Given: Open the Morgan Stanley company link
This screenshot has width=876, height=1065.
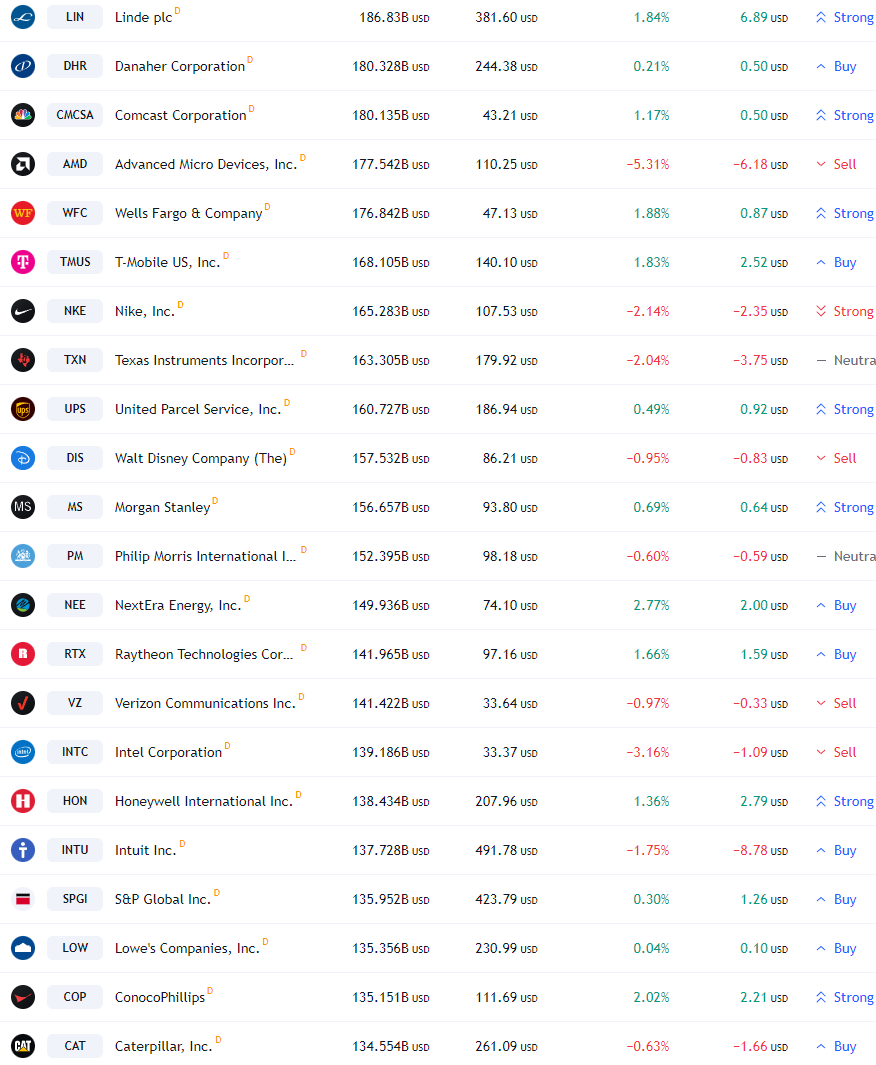Looking at the screenshot, I should point(162,507).
